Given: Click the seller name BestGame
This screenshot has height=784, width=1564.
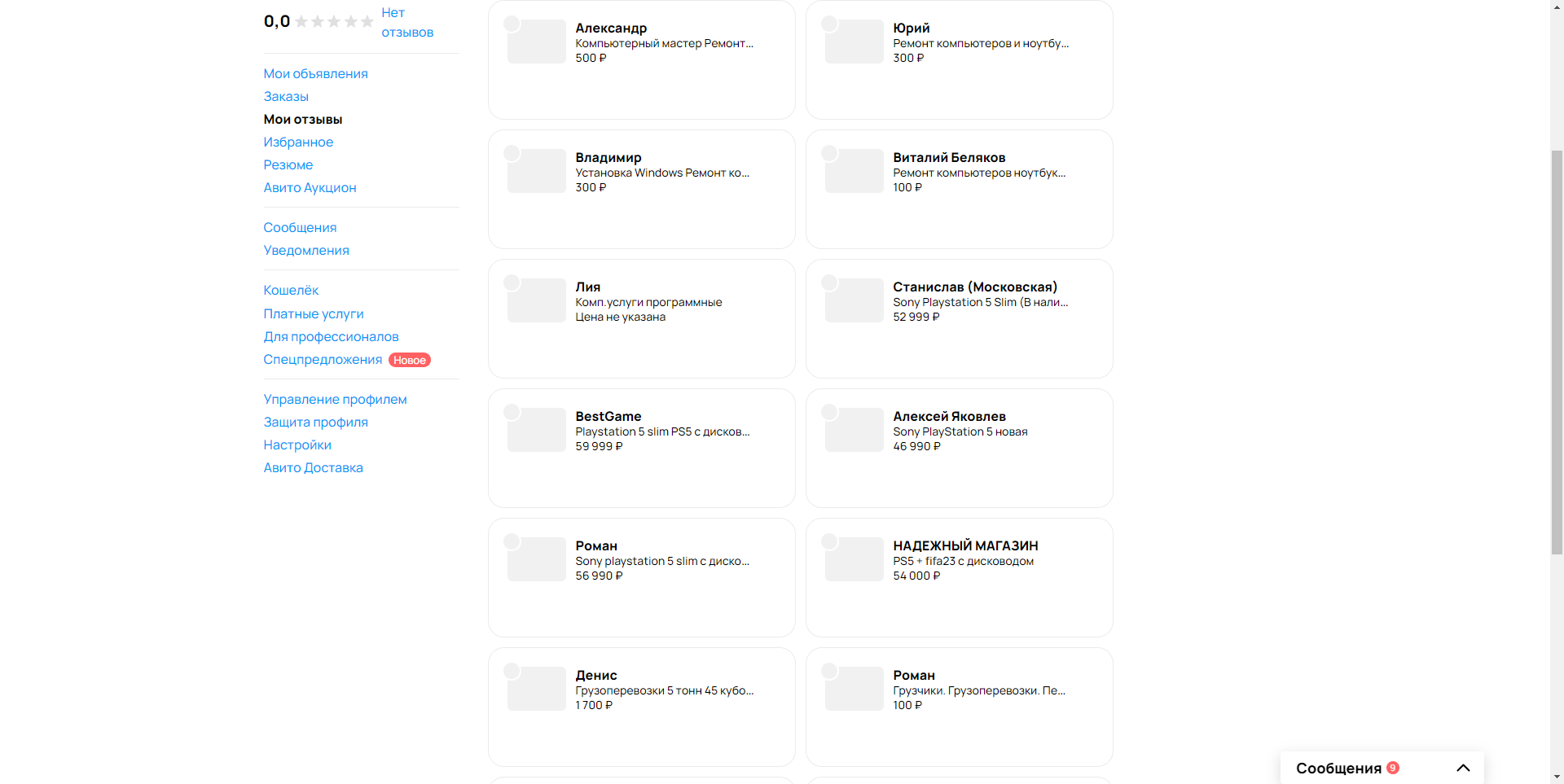Looking at the screenshot, I should 608,417.
